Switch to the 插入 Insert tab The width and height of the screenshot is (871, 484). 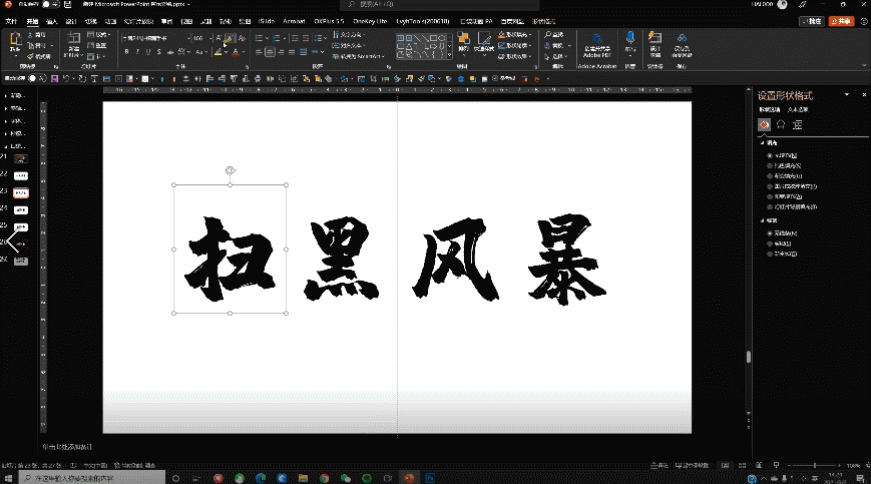[52, 21]
